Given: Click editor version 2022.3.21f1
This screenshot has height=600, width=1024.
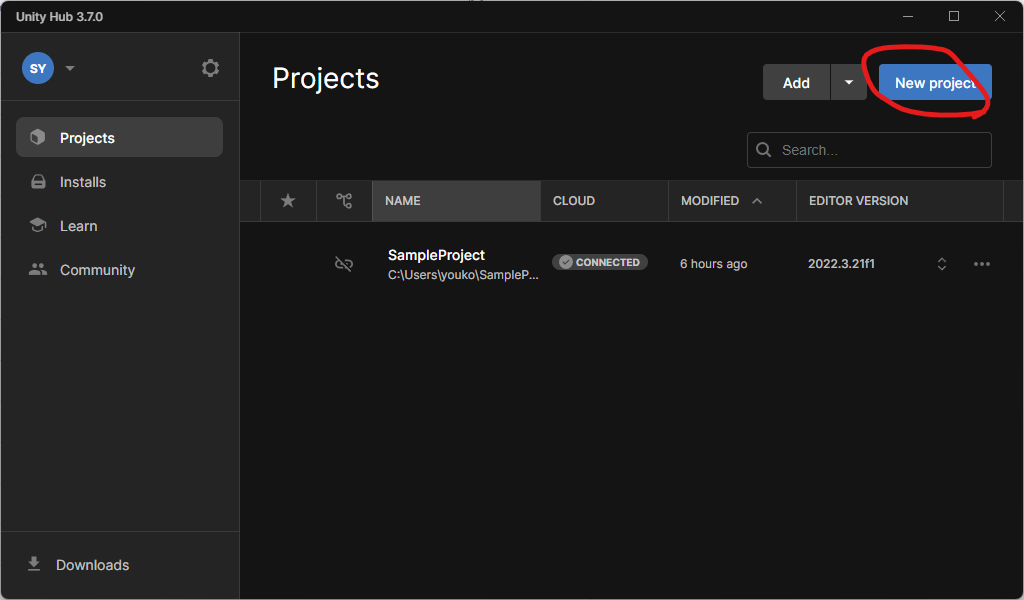Looking at the screenshot, I should click(x=841, y=264).
